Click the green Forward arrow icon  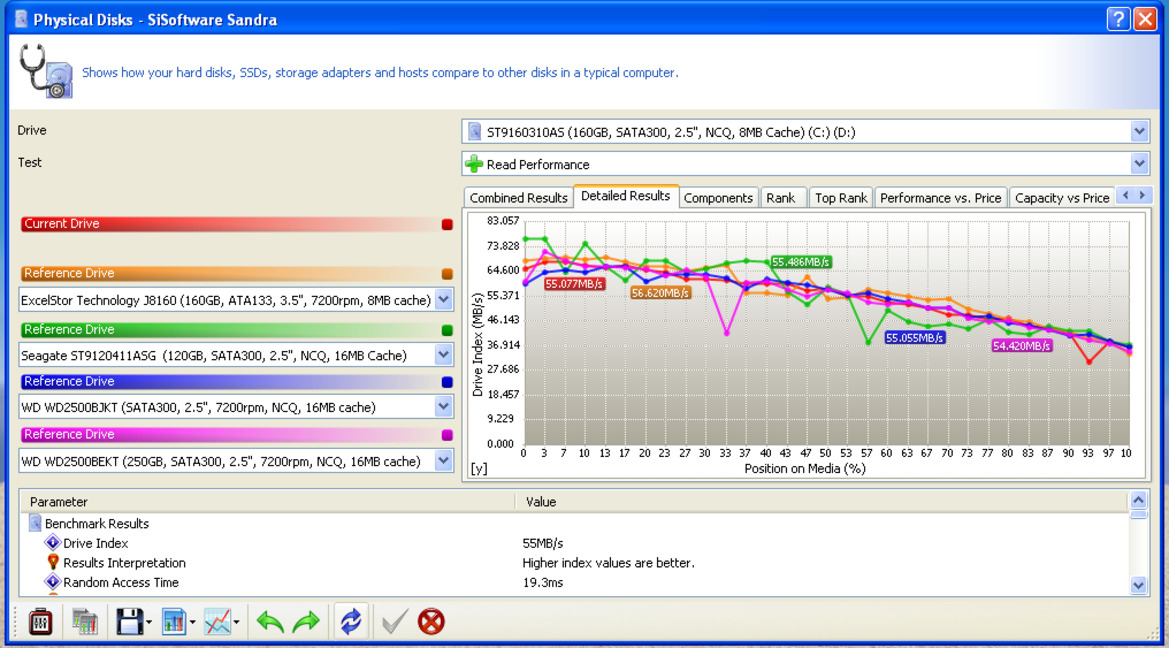(x=306, y=620)
